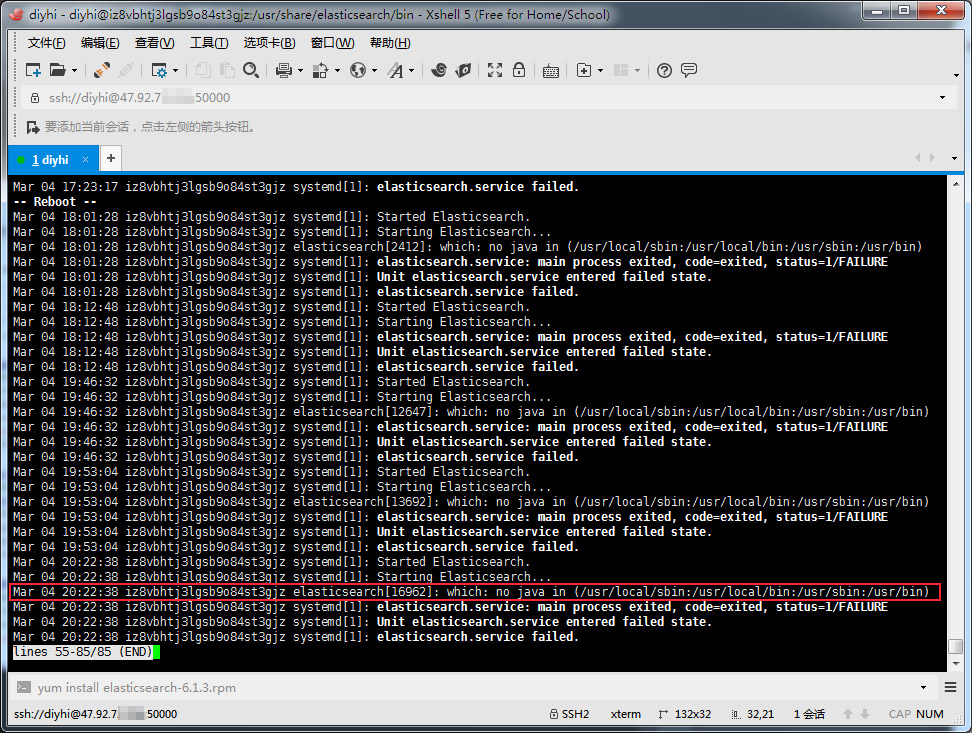Open the virtual keyboard icon
This screenshot has height=733, width=972.
tap(551, 70)
